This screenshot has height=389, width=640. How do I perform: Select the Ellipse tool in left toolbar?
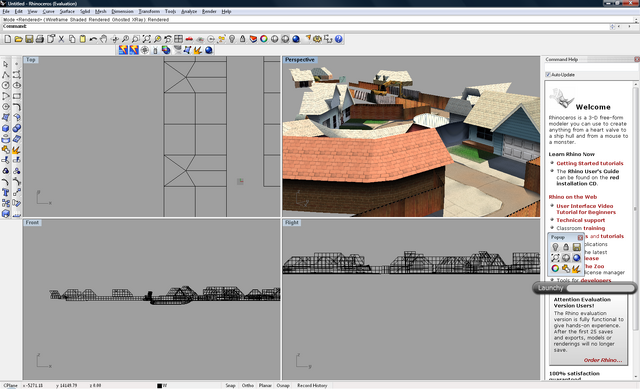pyautogui.click(x=17, y=85)
